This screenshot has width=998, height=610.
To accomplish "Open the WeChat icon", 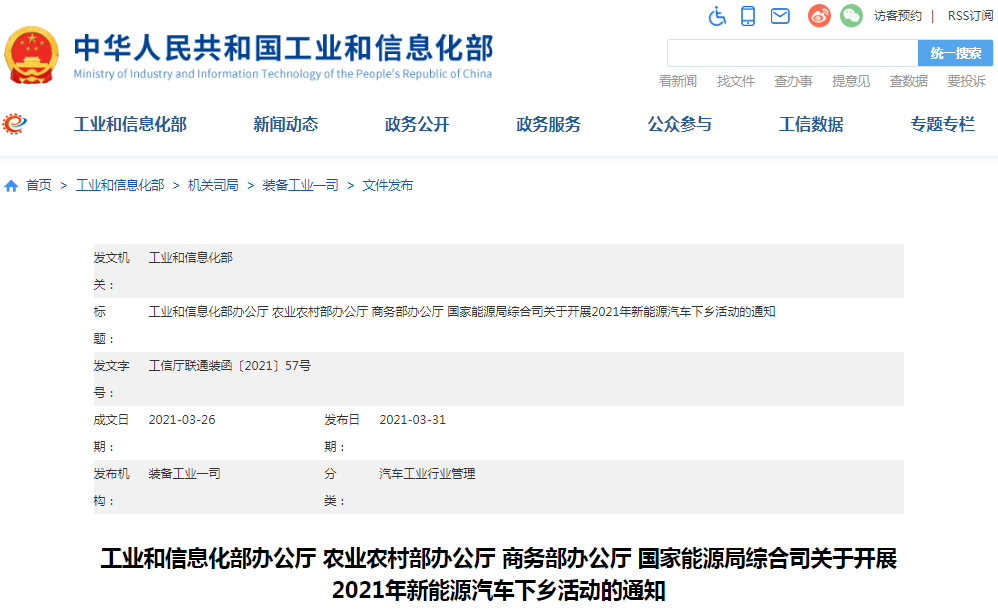I will coord(851,16).
